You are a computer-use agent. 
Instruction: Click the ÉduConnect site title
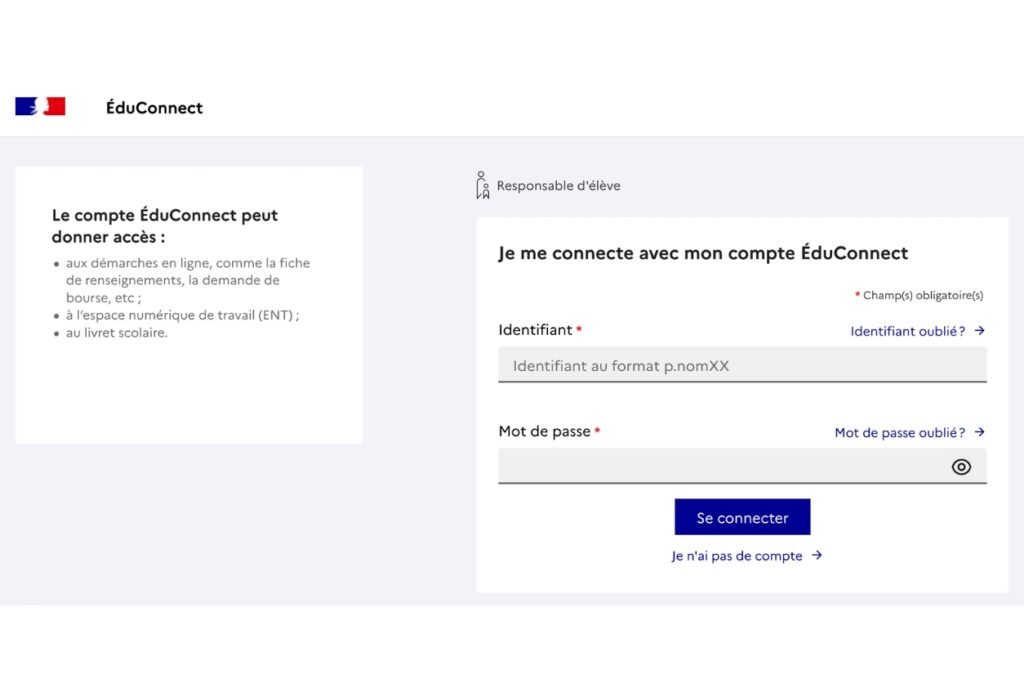point(154,108)
